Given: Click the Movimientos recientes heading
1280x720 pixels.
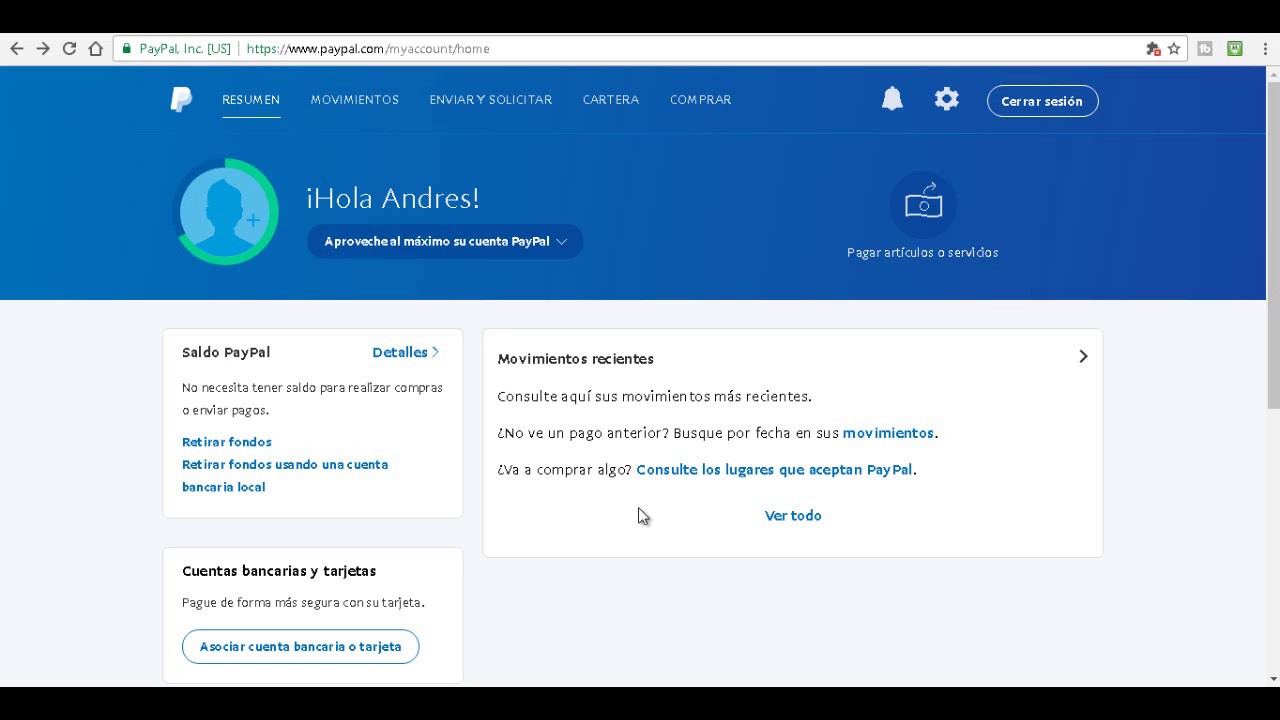Looking at the screenshot, I should point(576,359).
